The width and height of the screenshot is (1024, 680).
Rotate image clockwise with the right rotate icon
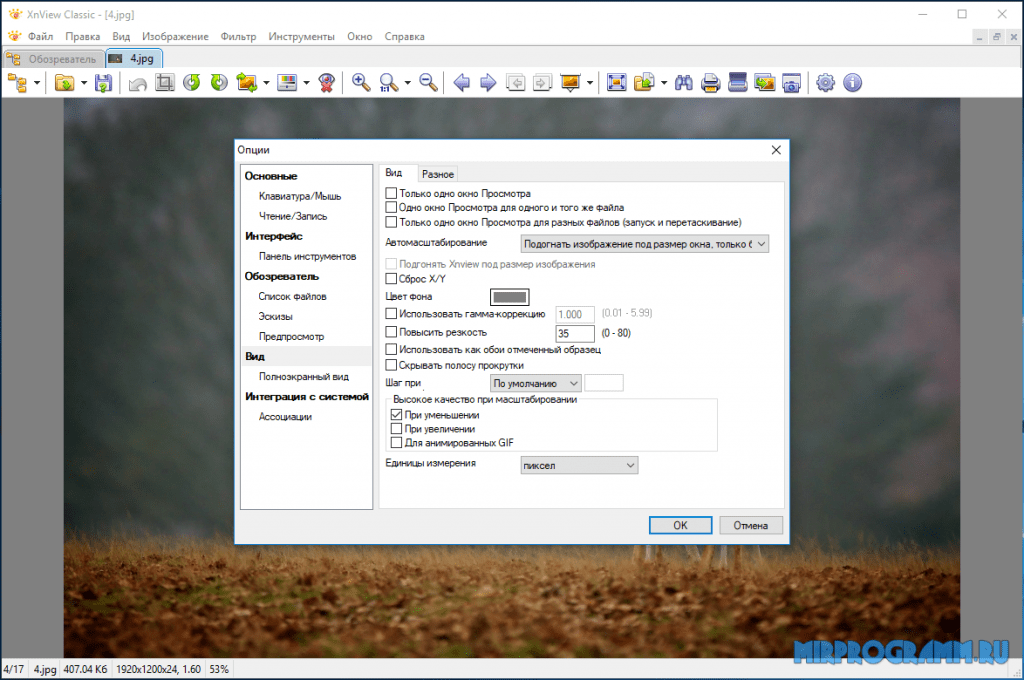point(219,83)
